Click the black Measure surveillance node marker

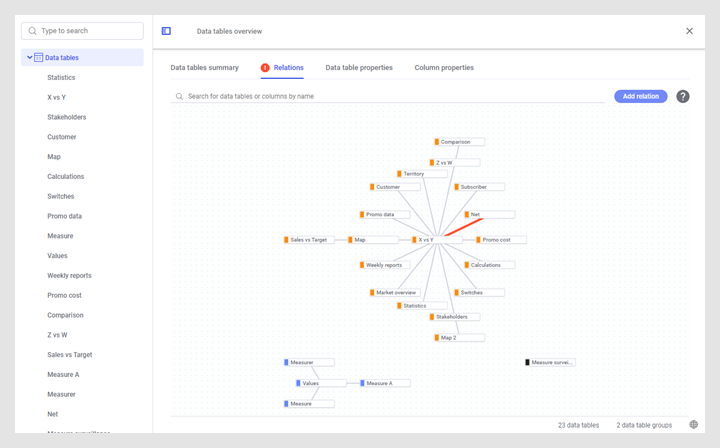tap(527, 362)
